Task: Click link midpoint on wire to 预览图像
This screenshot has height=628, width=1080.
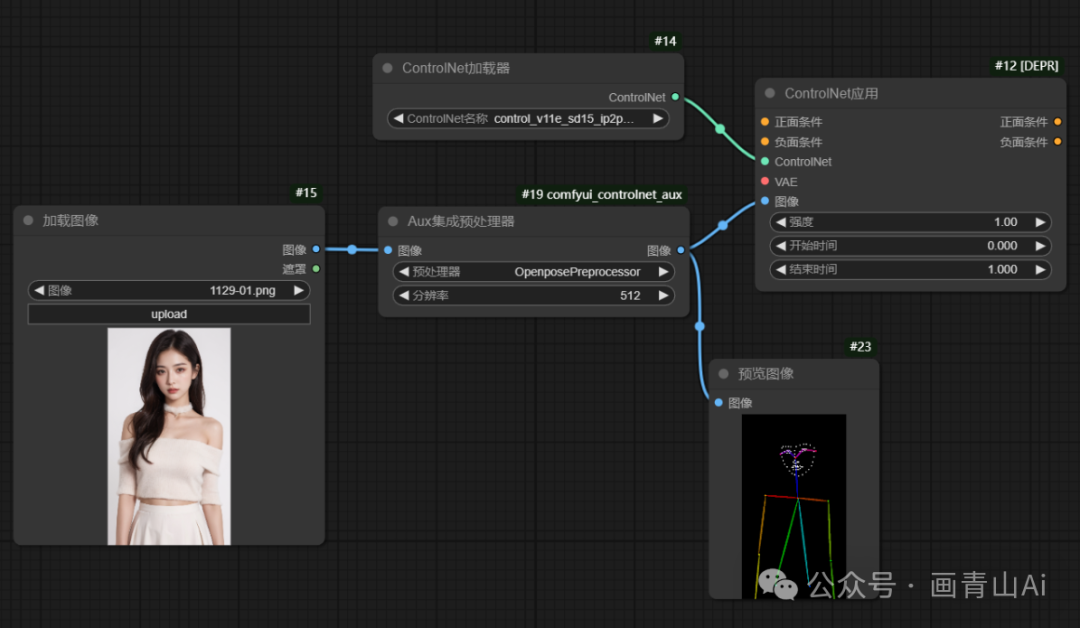Action: [700, 326]
